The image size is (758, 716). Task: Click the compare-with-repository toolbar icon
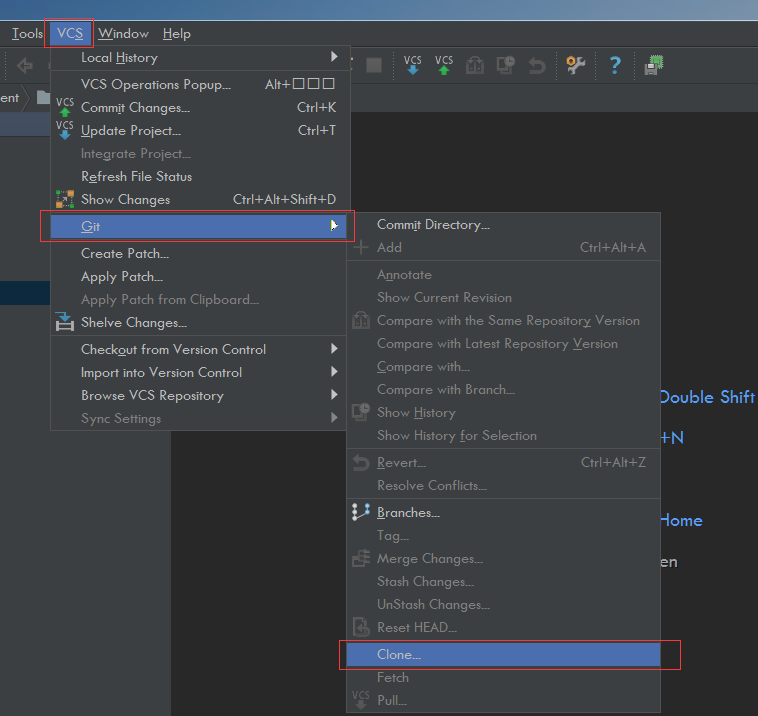point(475,65)
